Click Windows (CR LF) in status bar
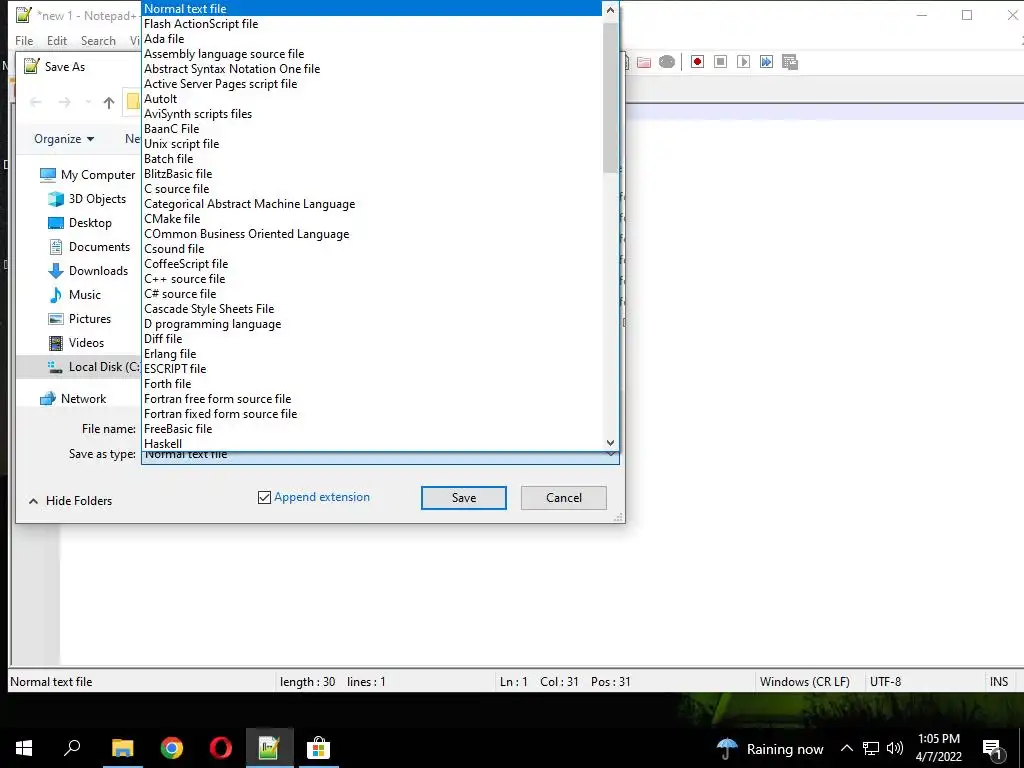This screenshot has width=1024, height=768. [x=805, y=682]
